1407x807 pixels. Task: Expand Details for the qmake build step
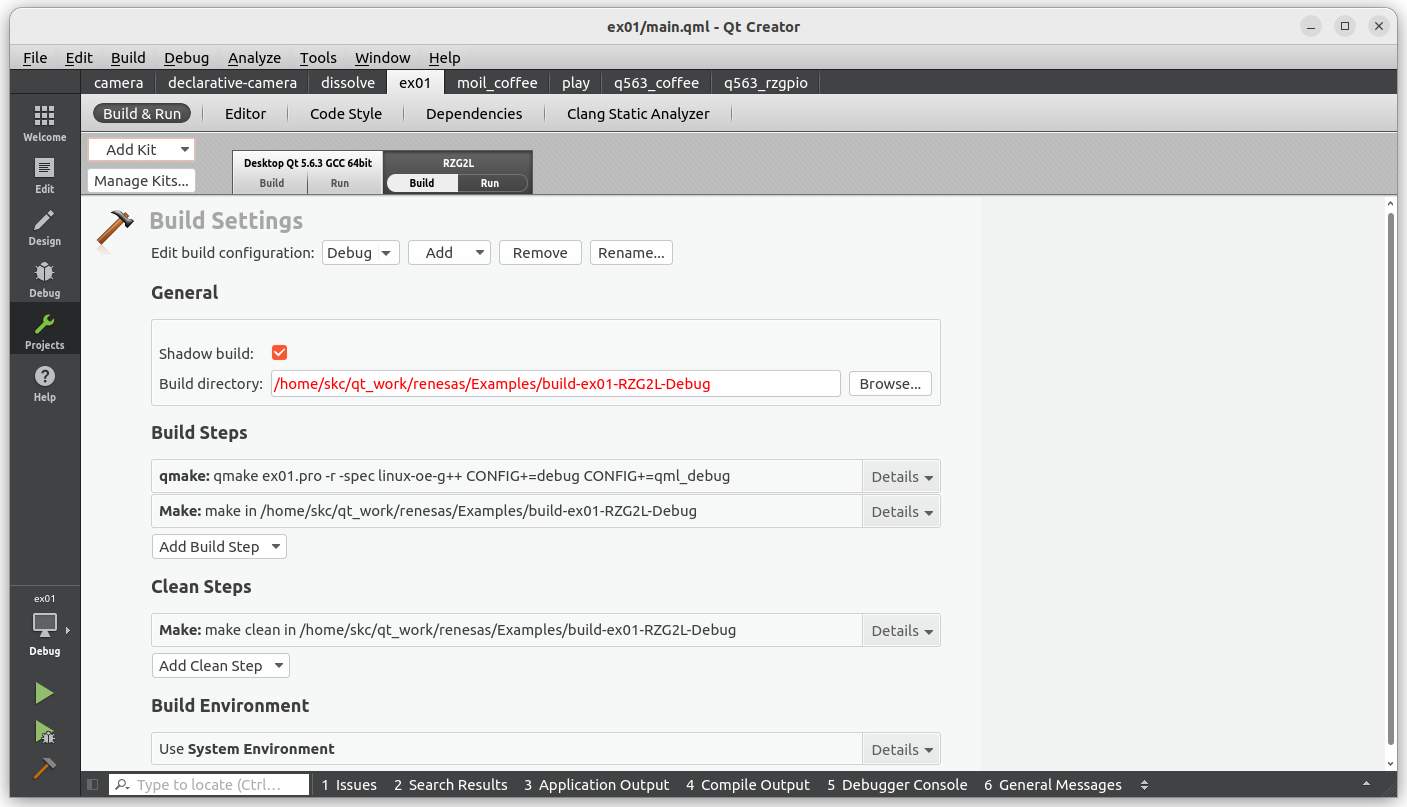pos(899,476)
